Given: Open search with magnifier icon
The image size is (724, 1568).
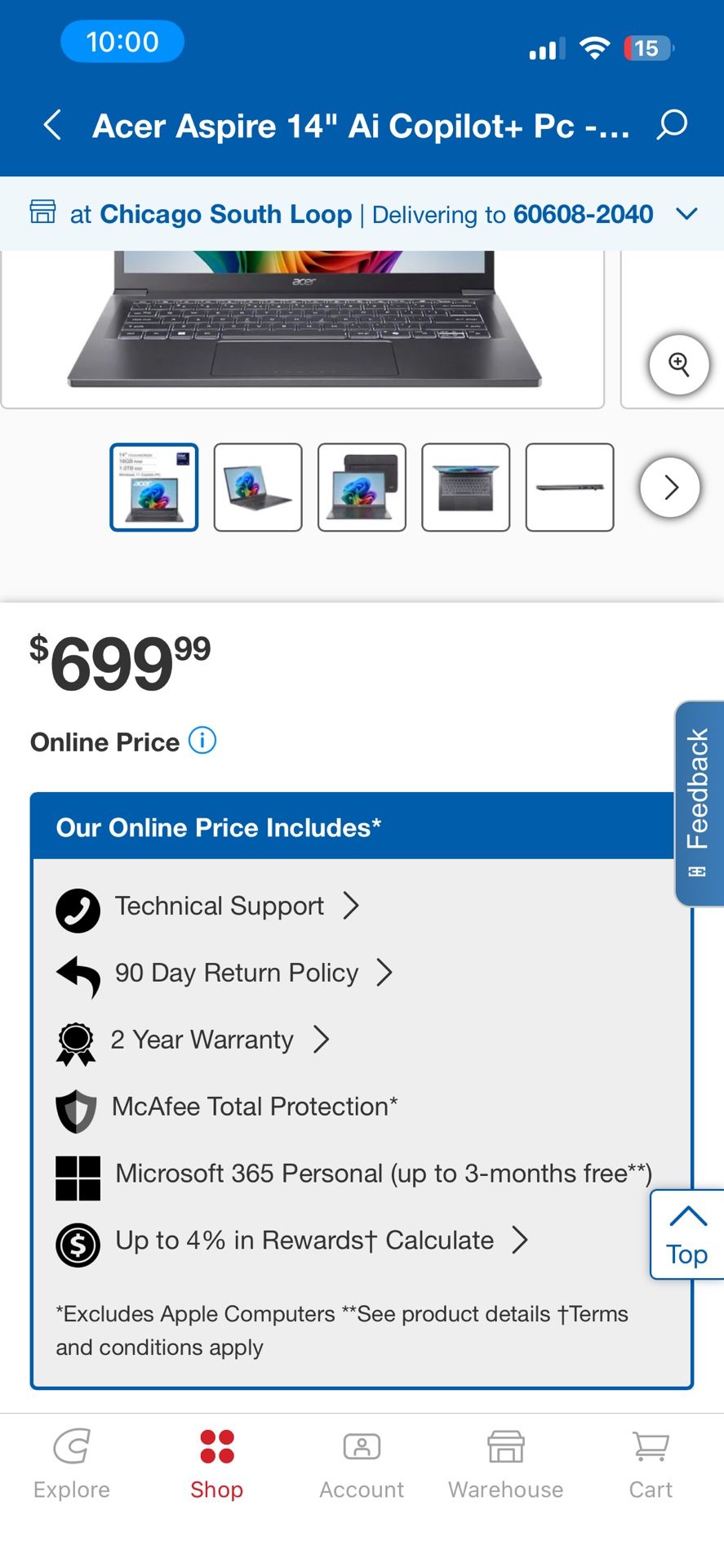Looking at the screenshot, I should point(672,125).
